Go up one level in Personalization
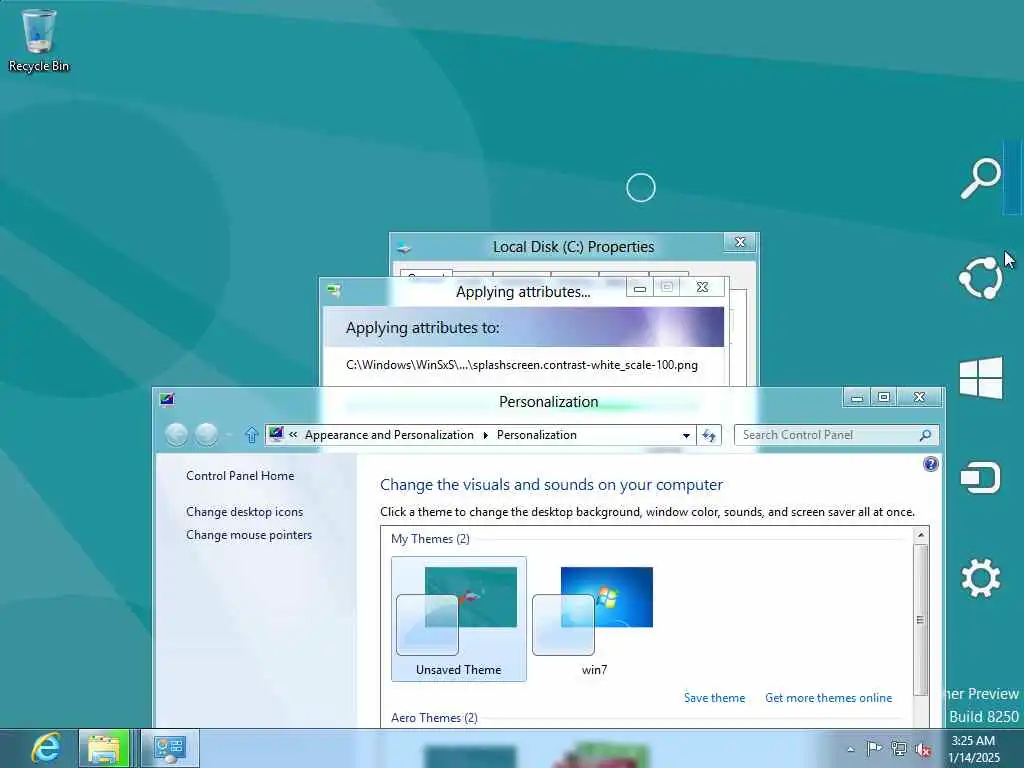The image size is (1024, 768). [251, 434]
